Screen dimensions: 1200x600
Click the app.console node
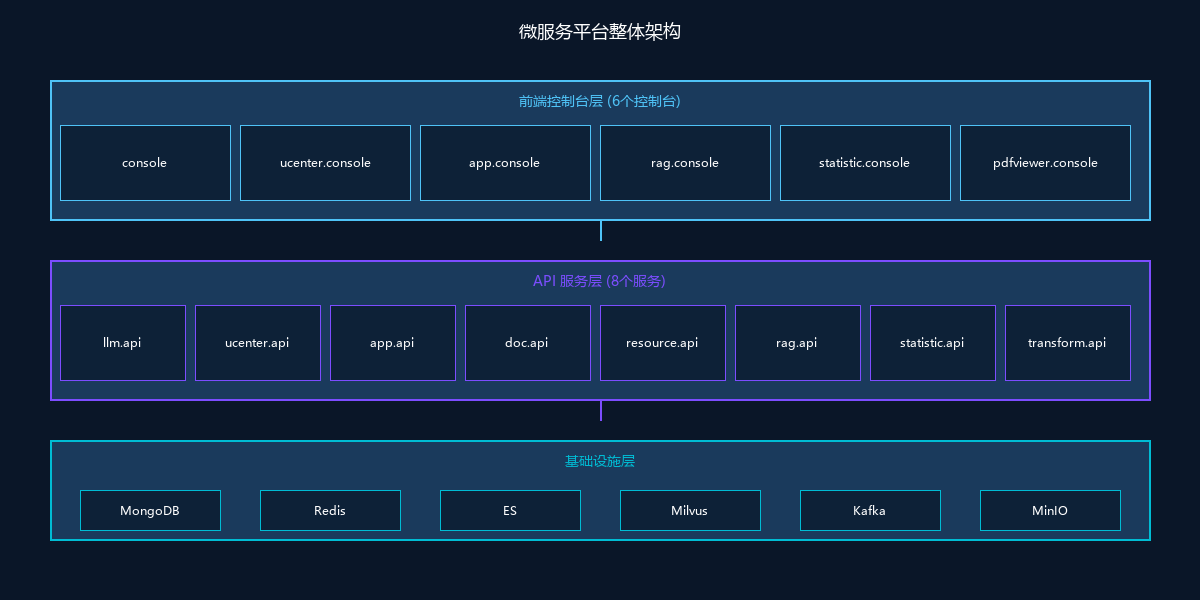(505, 163)
